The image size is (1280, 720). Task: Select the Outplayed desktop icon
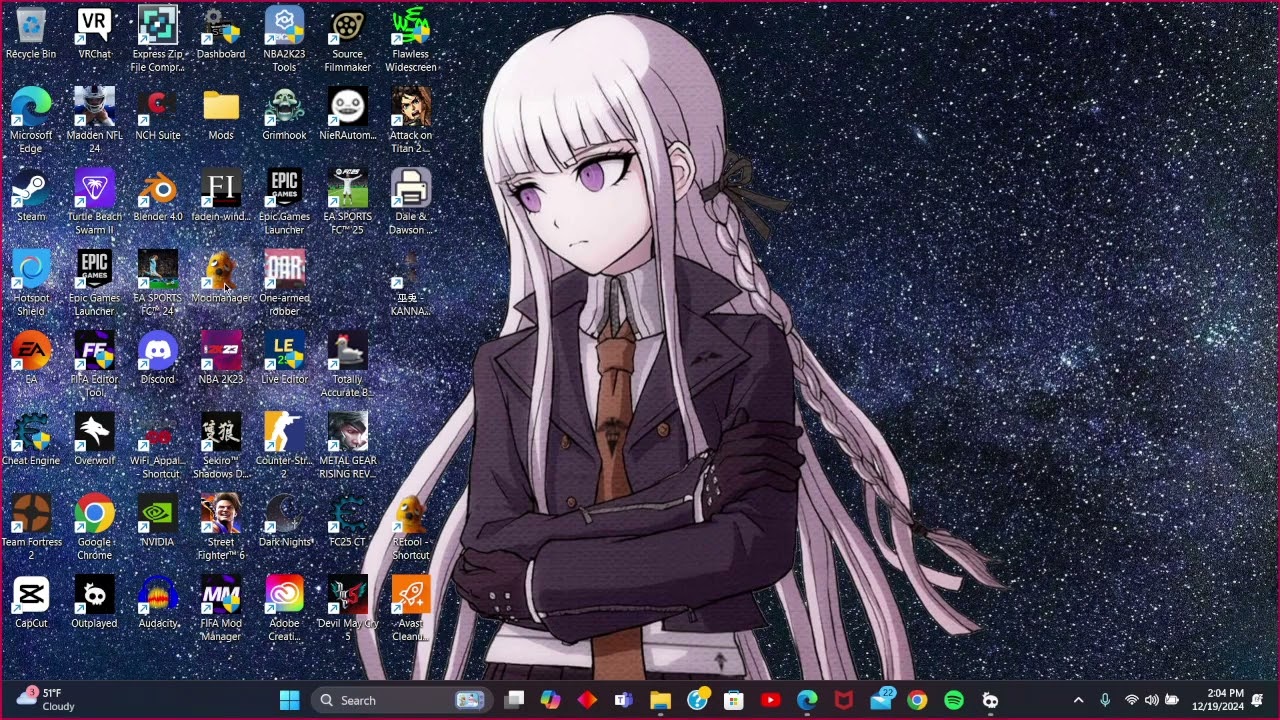tap(94, 602)
